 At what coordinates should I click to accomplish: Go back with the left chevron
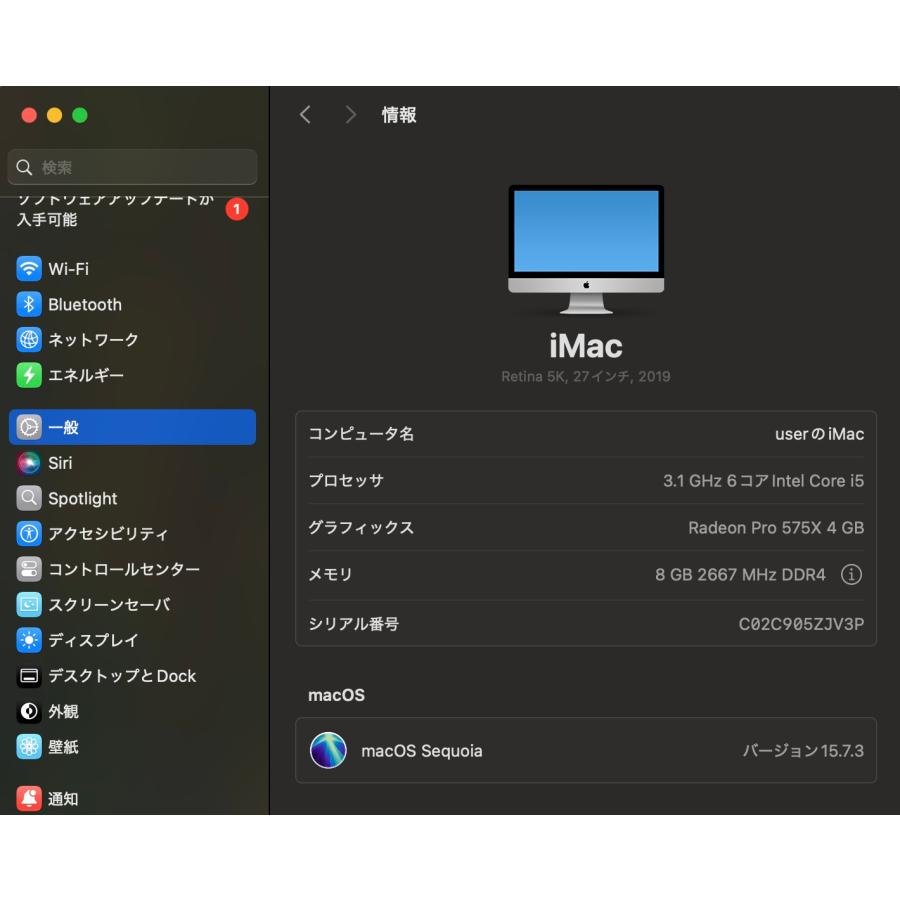[x=305, y=115]
